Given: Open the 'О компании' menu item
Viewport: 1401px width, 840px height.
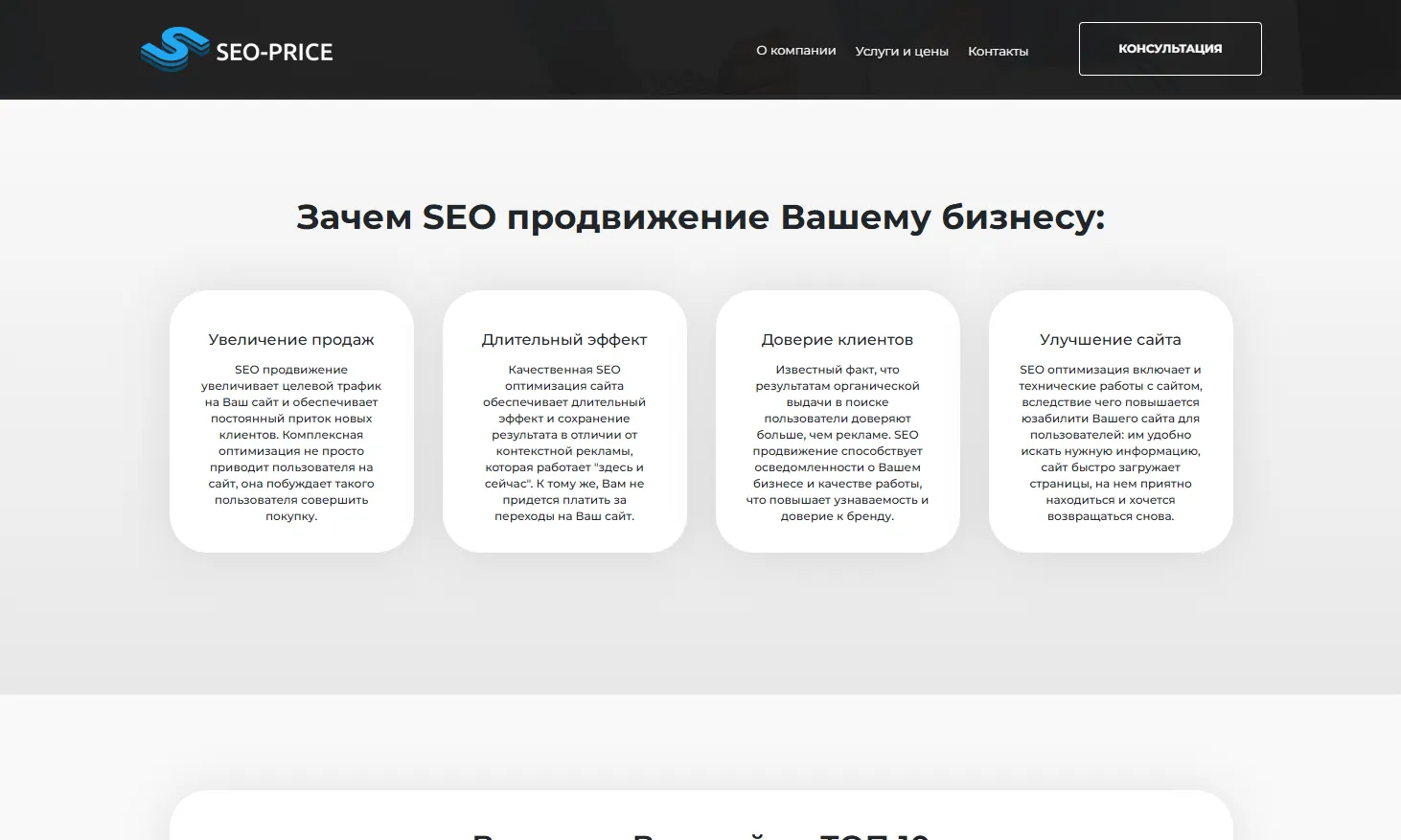Looking at the screenshot, I should point(795,51).
